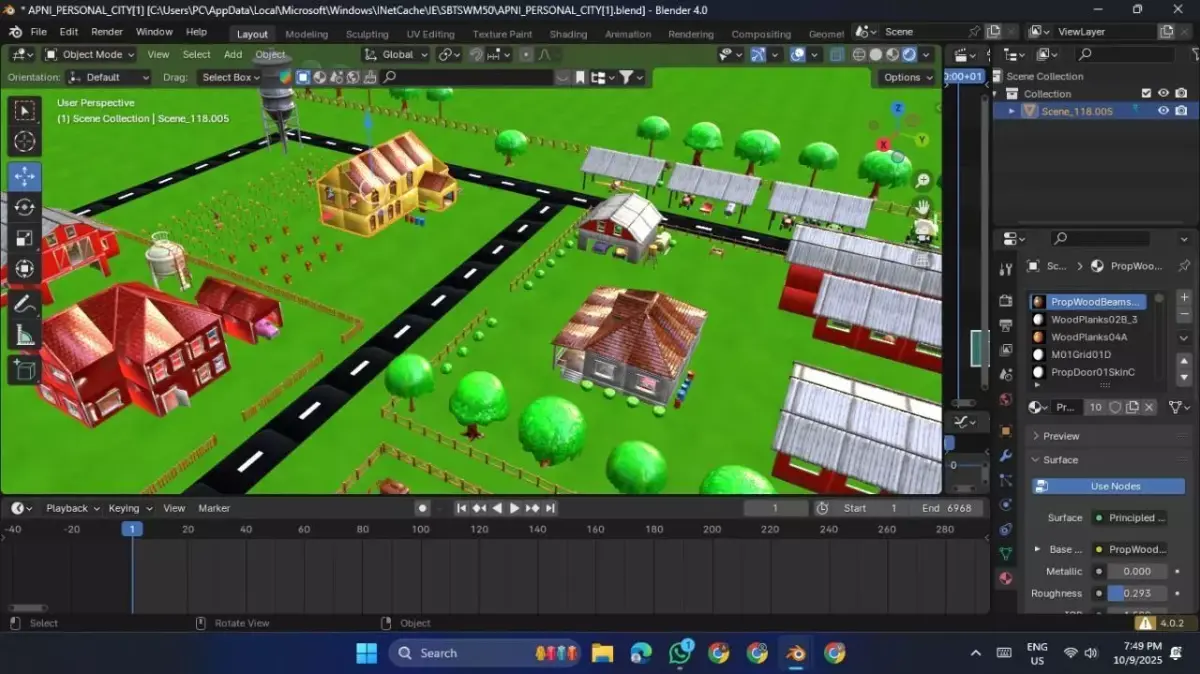Open the File menu

pos(38,32)
